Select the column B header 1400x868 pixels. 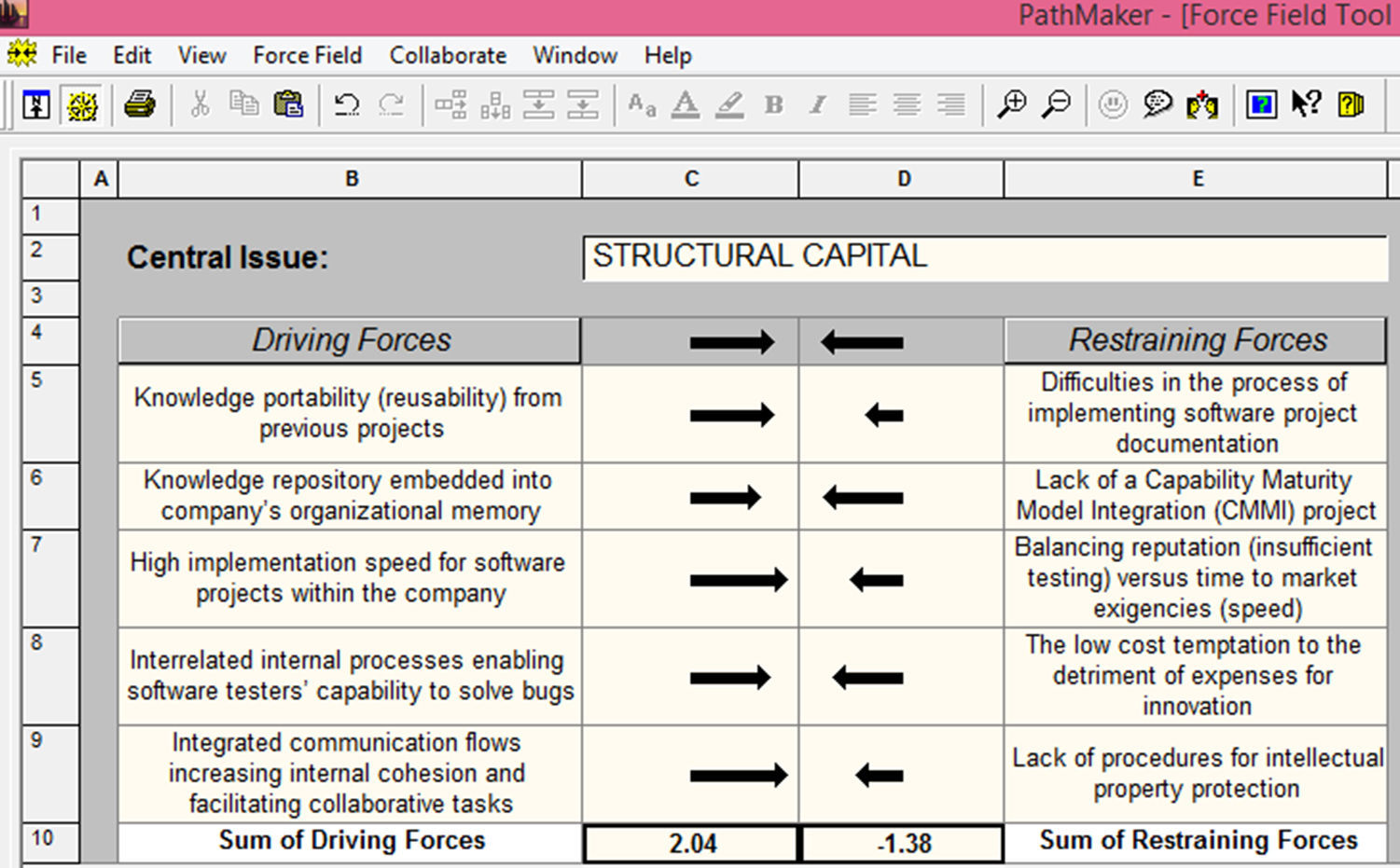click(x=351, y=179)
